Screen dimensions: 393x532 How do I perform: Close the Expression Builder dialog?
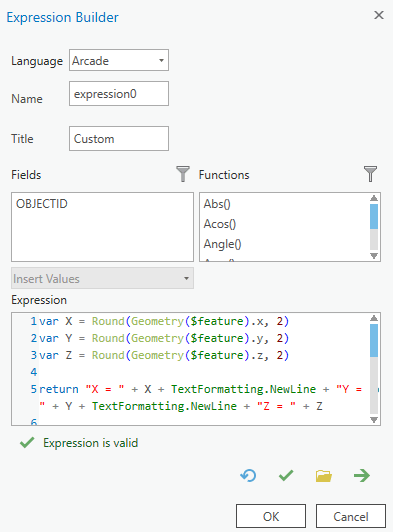tap(379, 15)
